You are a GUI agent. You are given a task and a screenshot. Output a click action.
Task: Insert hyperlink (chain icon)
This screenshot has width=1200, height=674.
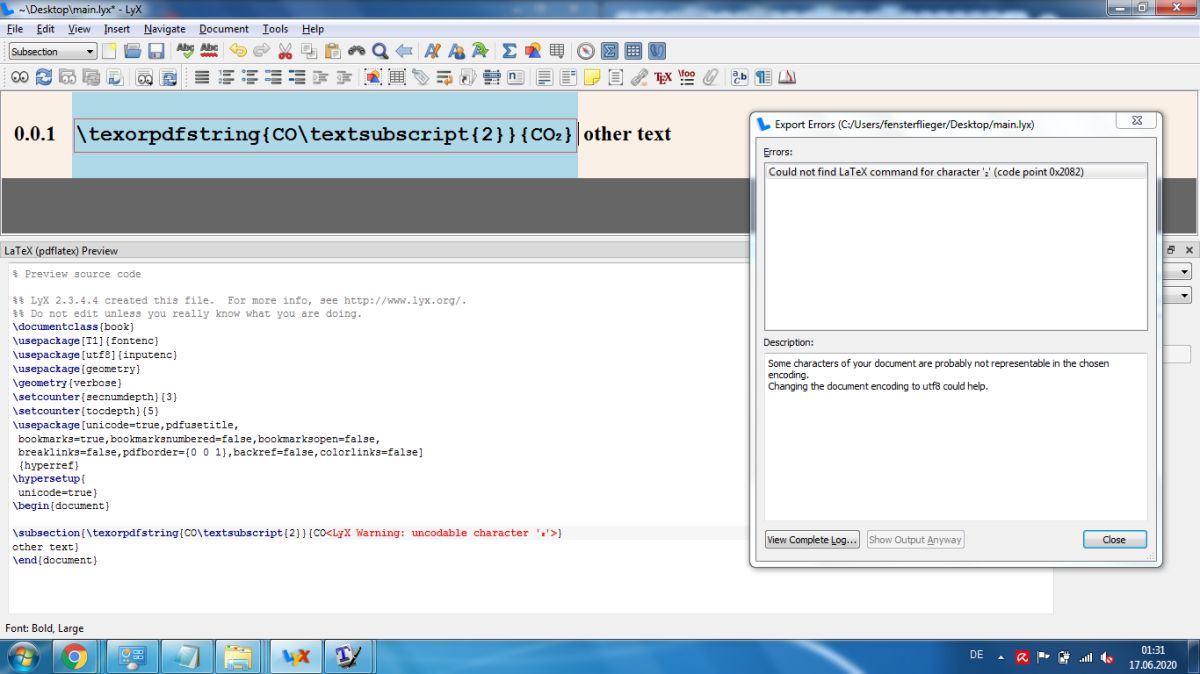point(638,77)
